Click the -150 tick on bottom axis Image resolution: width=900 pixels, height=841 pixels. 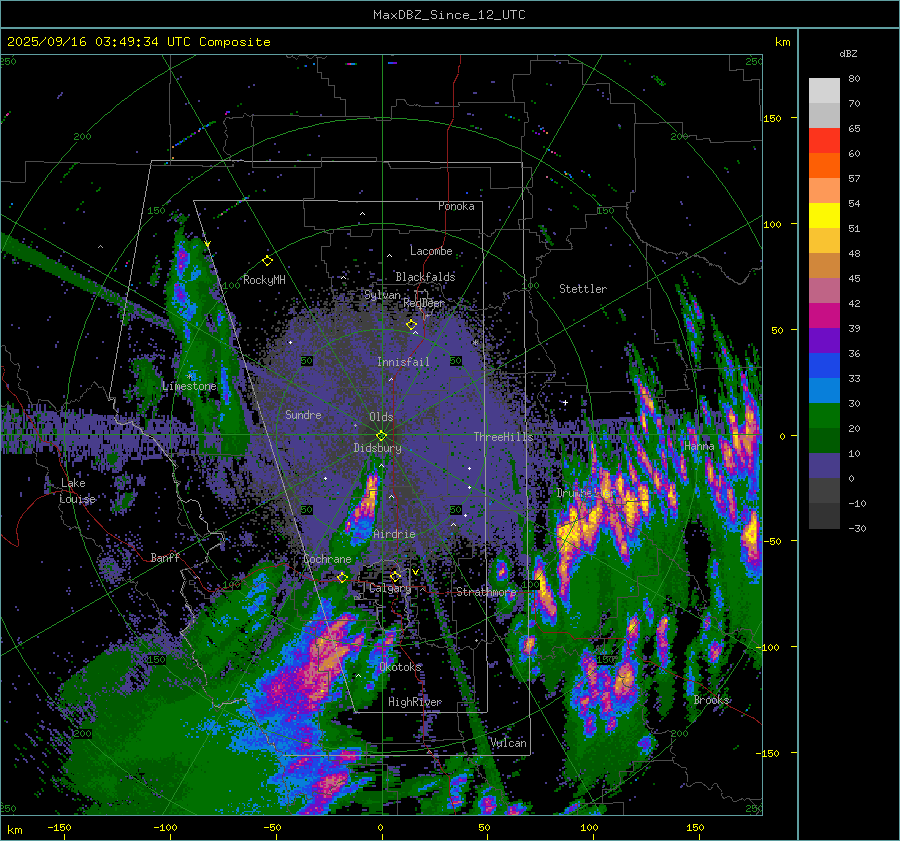[59, 827]
